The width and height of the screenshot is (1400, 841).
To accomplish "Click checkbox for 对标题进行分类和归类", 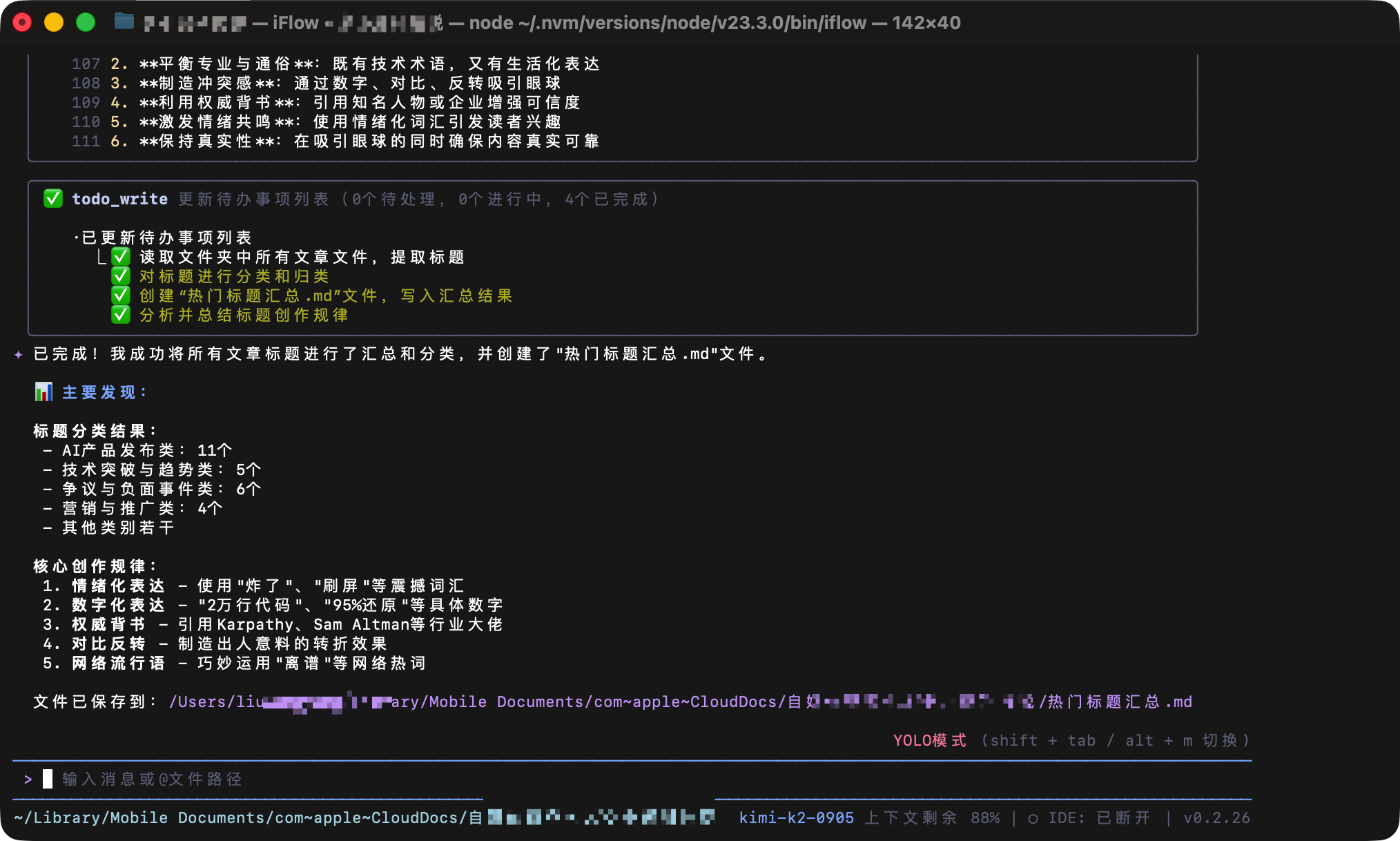I will pos(121,276).
